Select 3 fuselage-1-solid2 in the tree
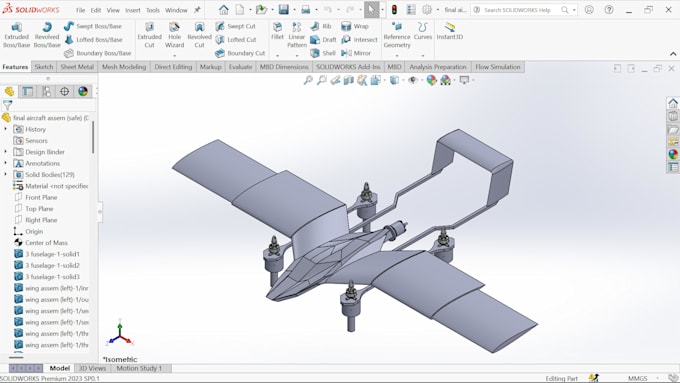This screenshot has width=680, height=383. (x=52, y=265)
